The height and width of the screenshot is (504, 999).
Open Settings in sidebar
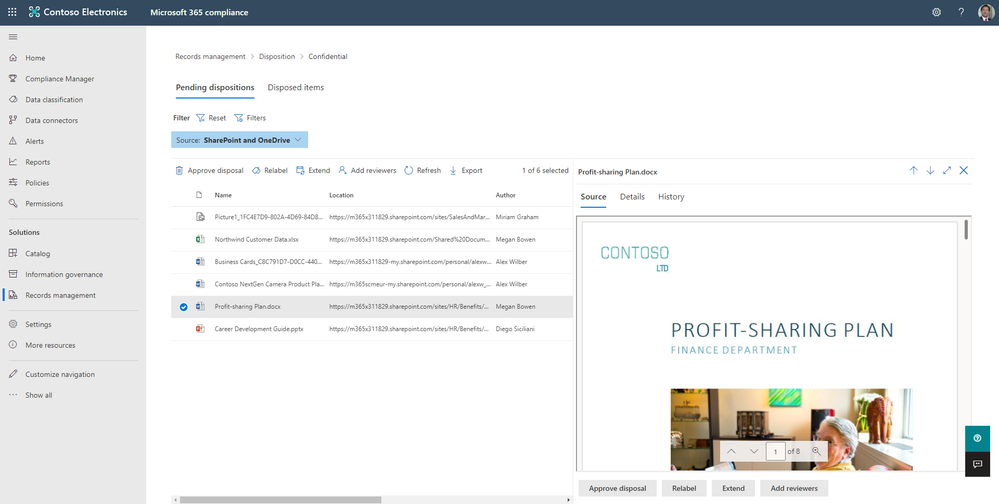[38, 324]
